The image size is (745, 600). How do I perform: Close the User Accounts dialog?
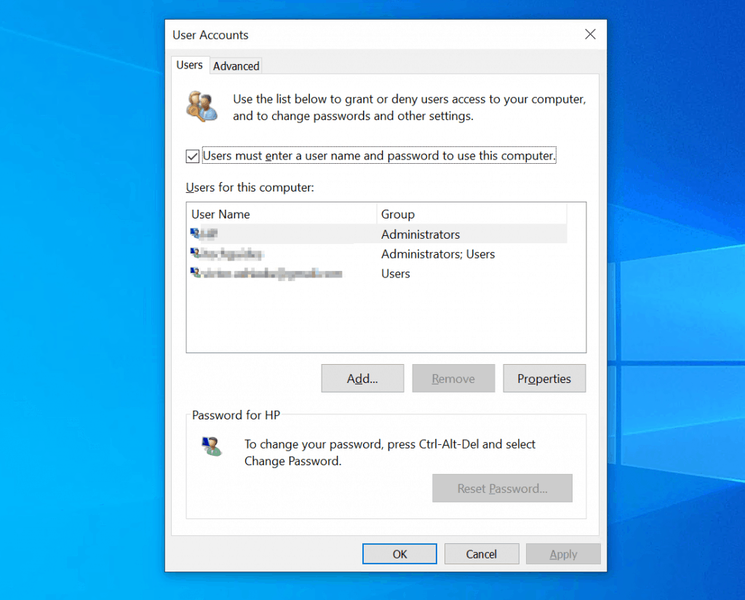pos(590,34)
